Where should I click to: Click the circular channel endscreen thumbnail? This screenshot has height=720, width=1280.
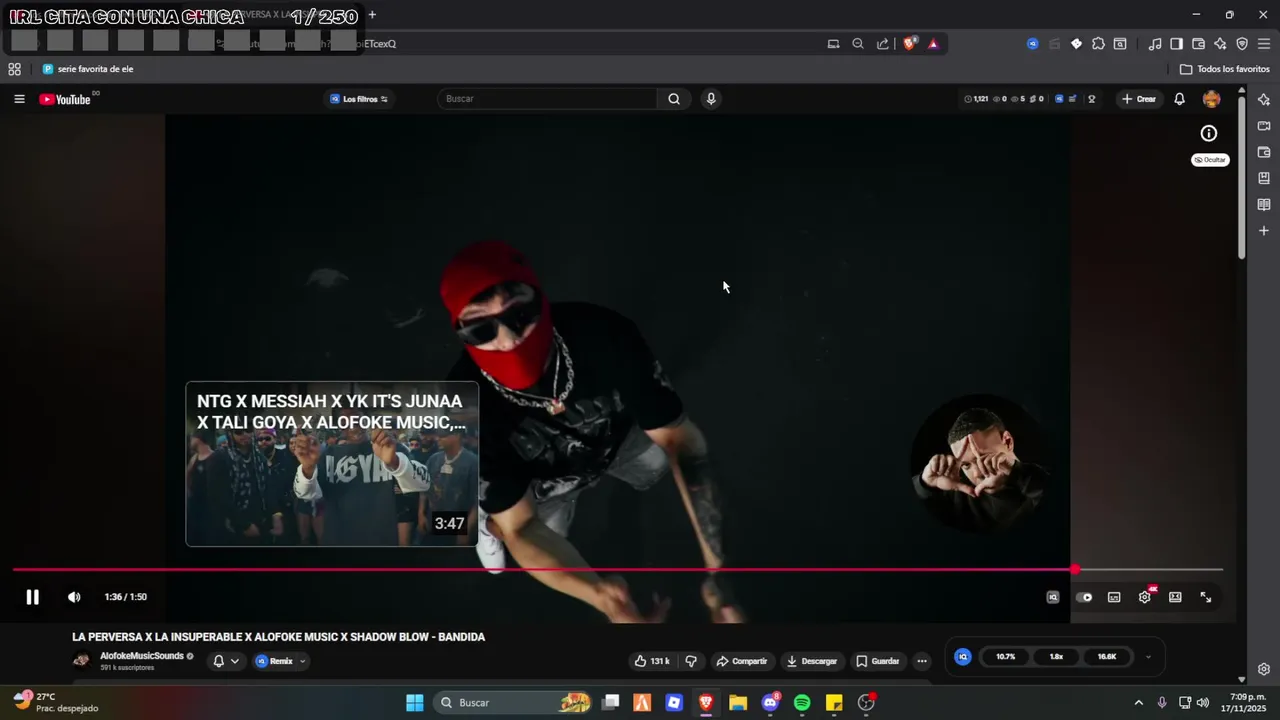[979, 463]
